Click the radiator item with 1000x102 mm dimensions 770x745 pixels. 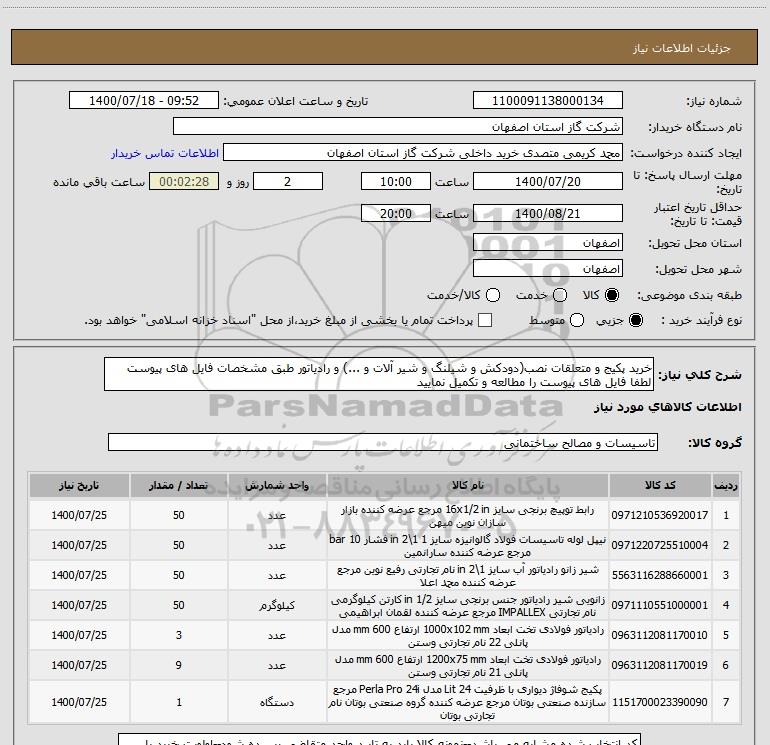(468, 635)
